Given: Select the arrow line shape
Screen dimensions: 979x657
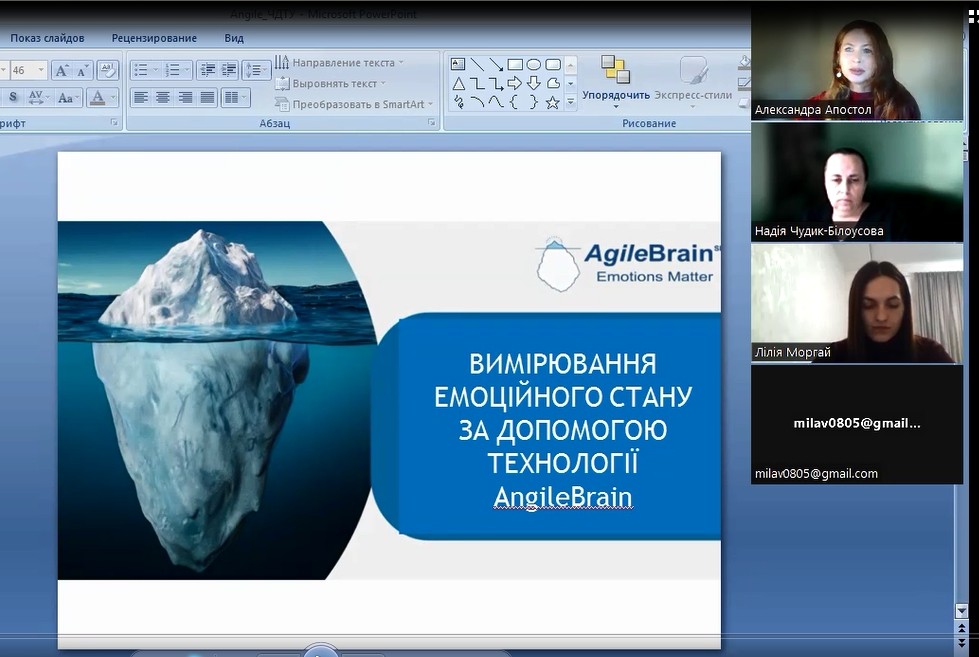Looking at the screenshot, I should [496, 64].
